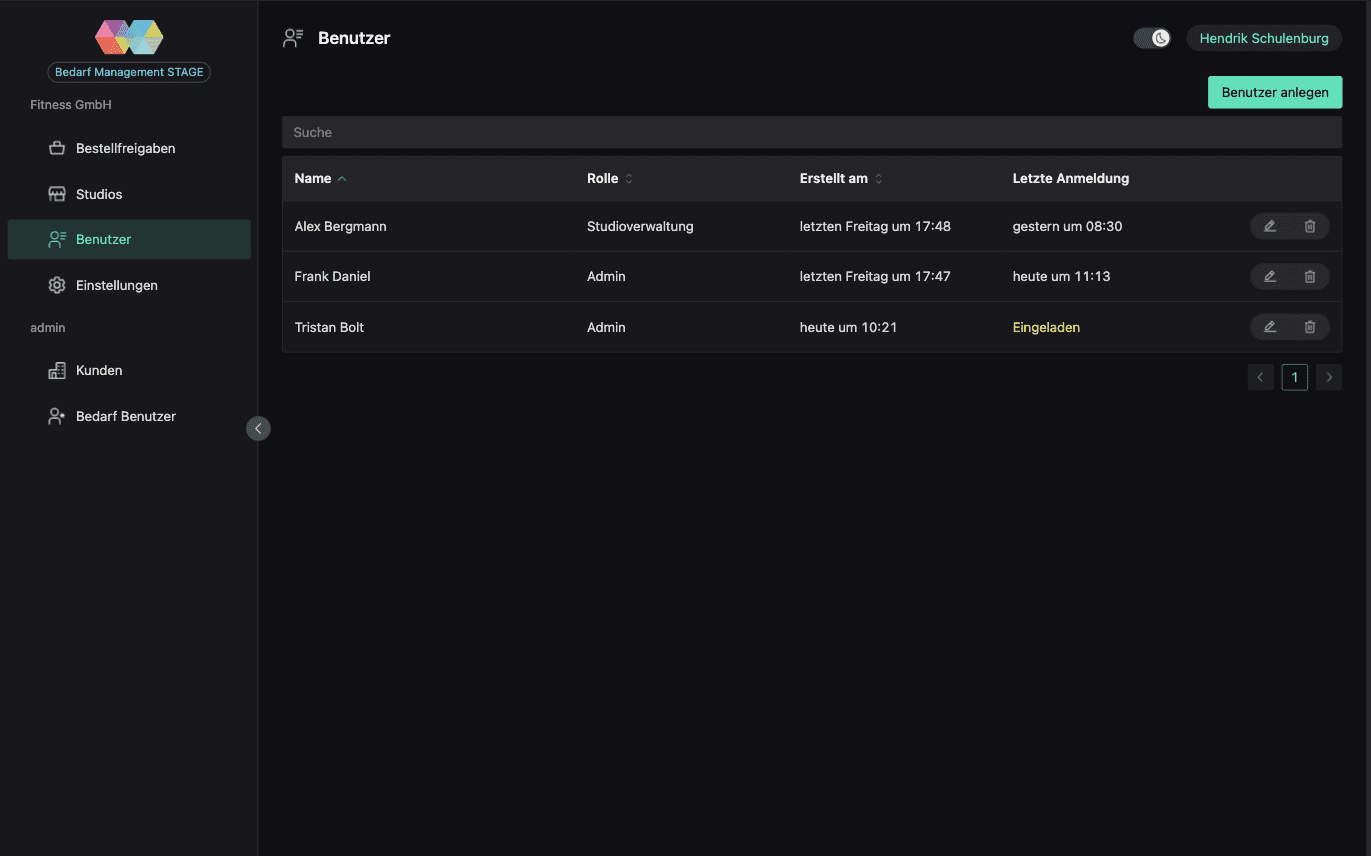Click Admin role in Frank Daniel row
The height and width of the screenshot is (856, 1371).
[x=606, y=276]
